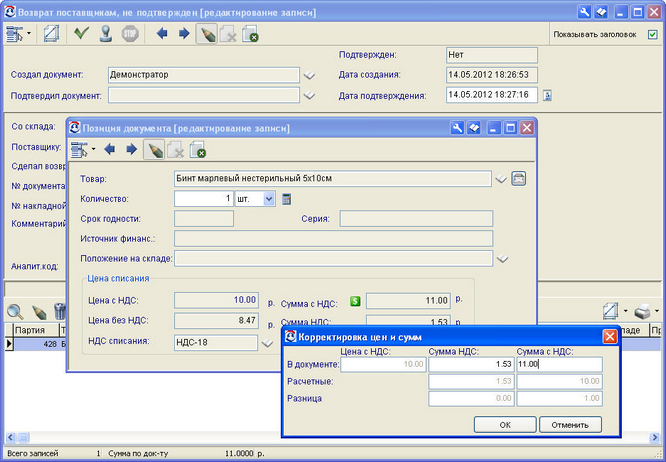Open dropdown arrow next to copy icon above table

point(625,311)
